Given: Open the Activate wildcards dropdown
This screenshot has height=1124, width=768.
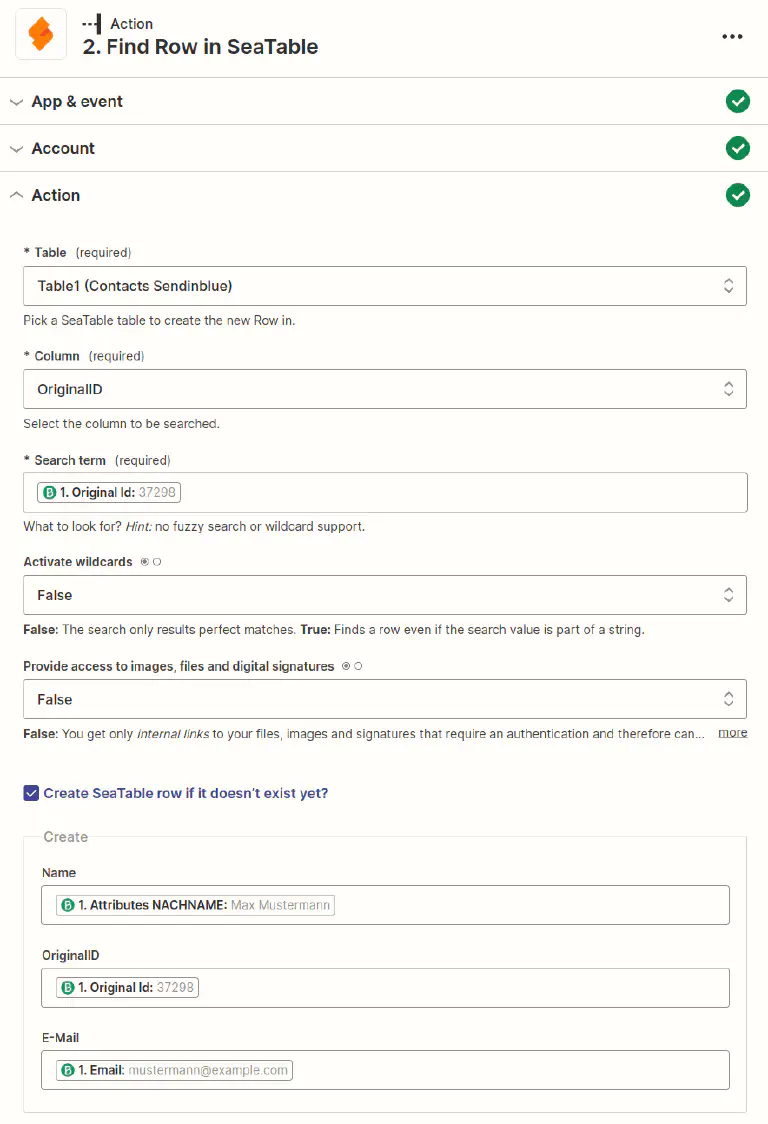Looking at the screenshot, I should click(384, 595).
